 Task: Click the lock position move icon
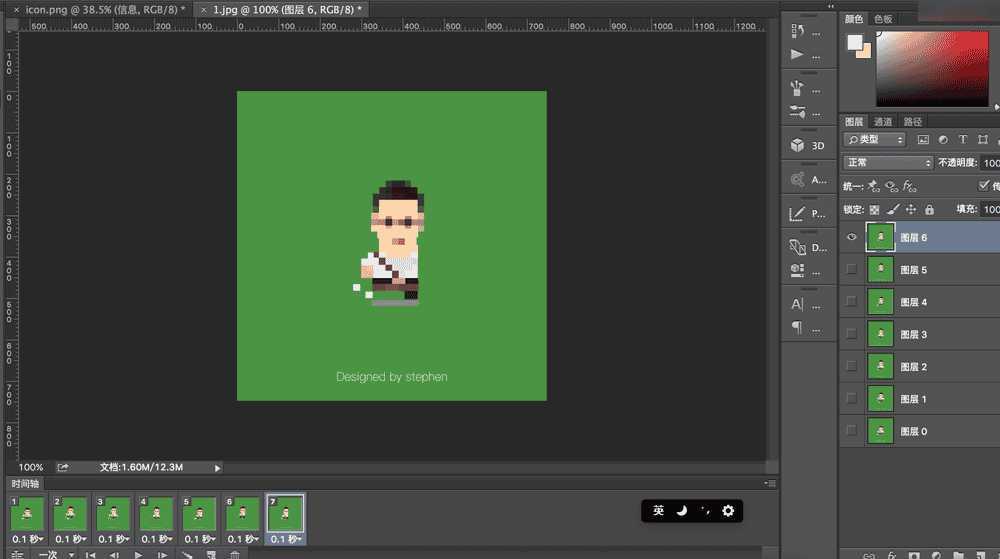pos(911,210)
